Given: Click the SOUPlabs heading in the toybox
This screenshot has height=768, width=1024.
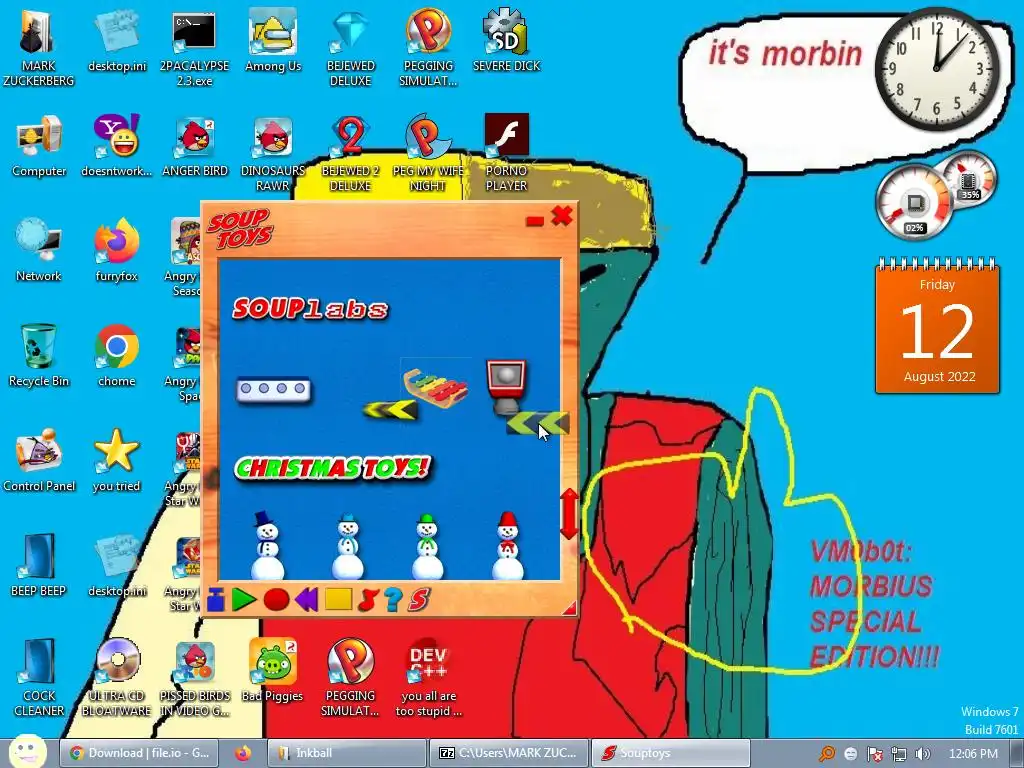Looking at the screenshot, I should (310, 308).
